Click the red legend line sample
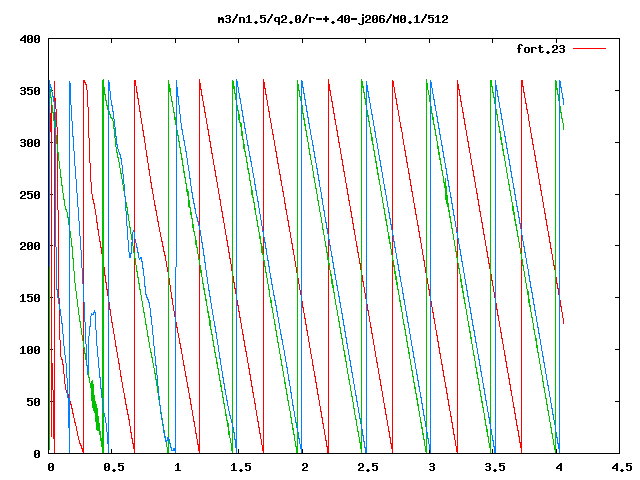 point(589,49)
